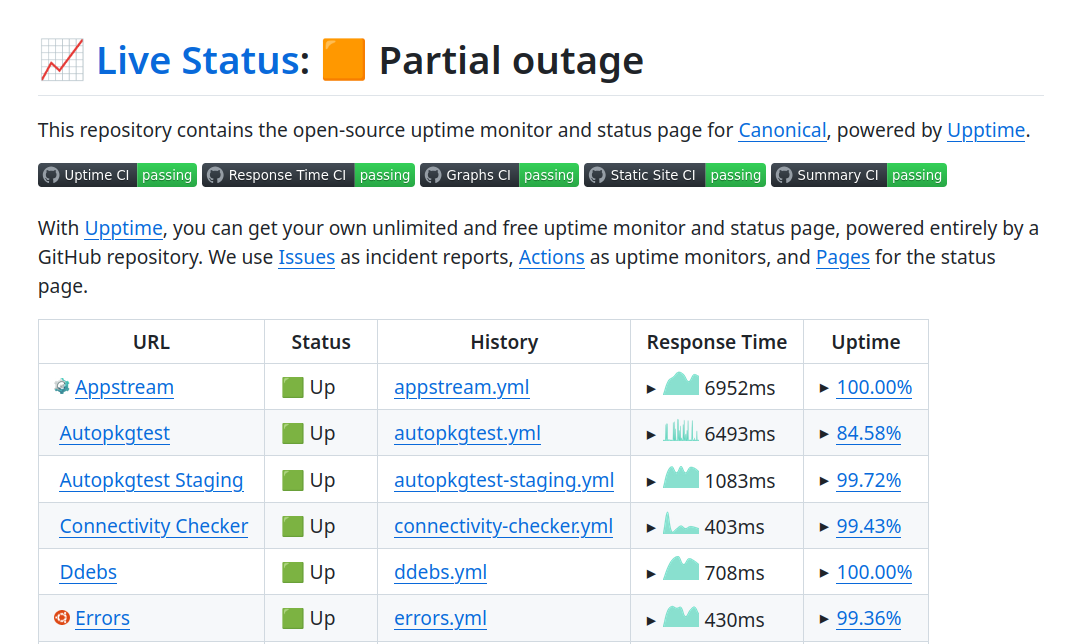Click the Errors response time graph

tap(681, 616)
